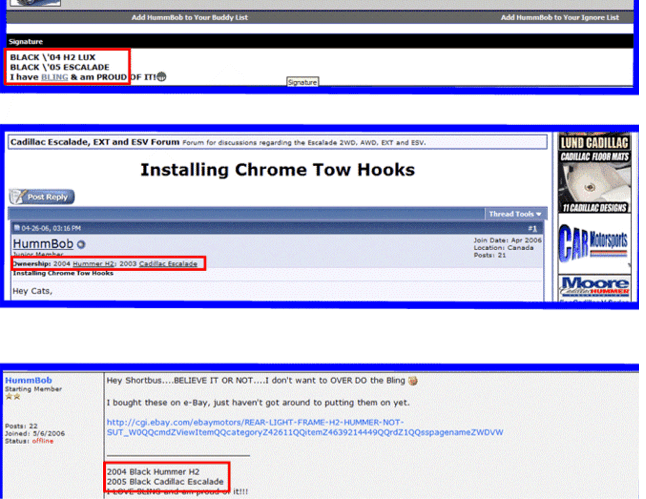The width and height of the screenshot is (646, 499).
Task: Select the Starting Member rank text
Action: point(33,389)
